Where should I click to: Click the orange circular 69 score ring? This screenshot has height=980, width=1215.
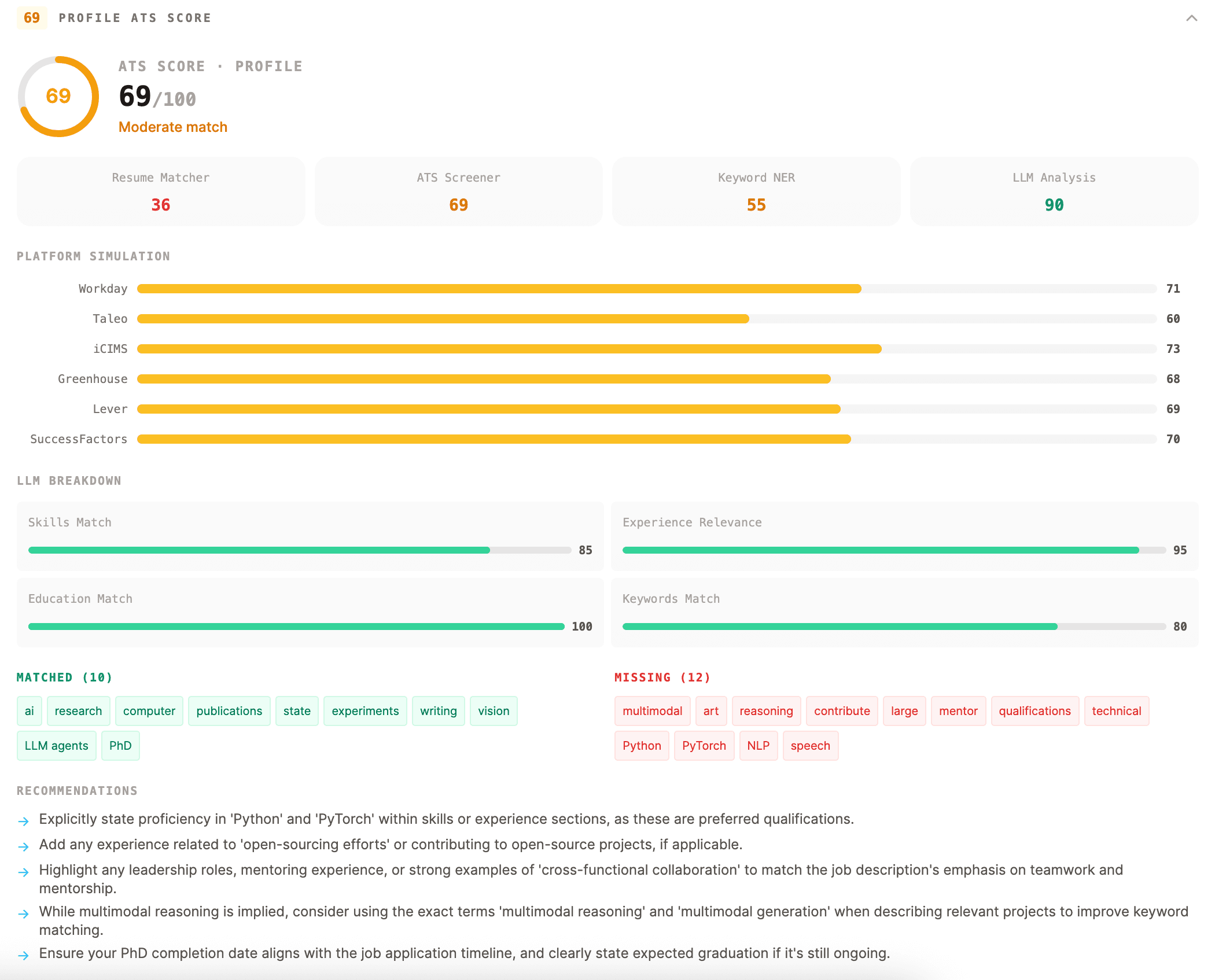click(x=58, y=97)
